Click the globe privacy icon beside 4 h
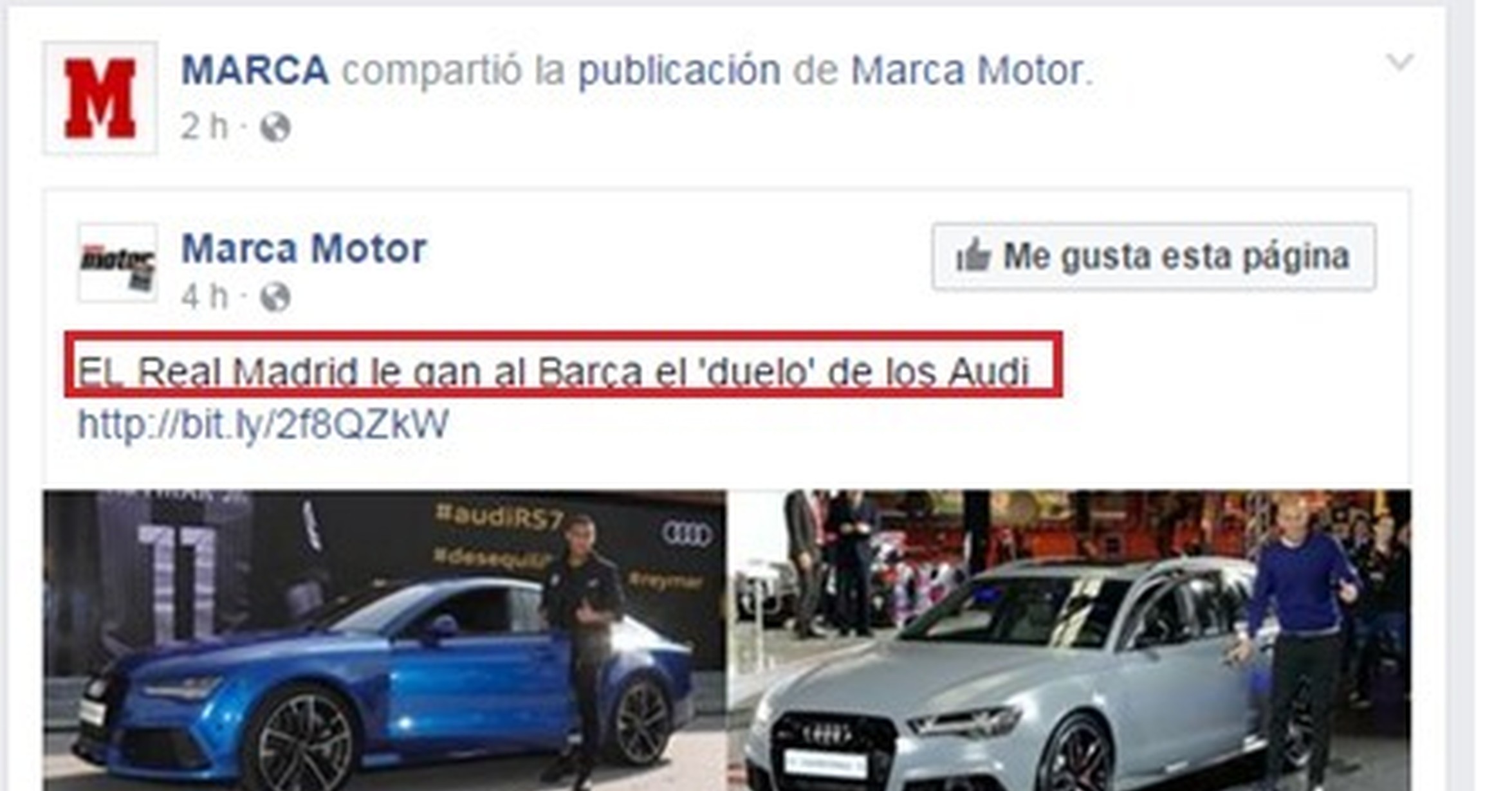This screenshot has width=1512, height=791. (x=275, y=297)
